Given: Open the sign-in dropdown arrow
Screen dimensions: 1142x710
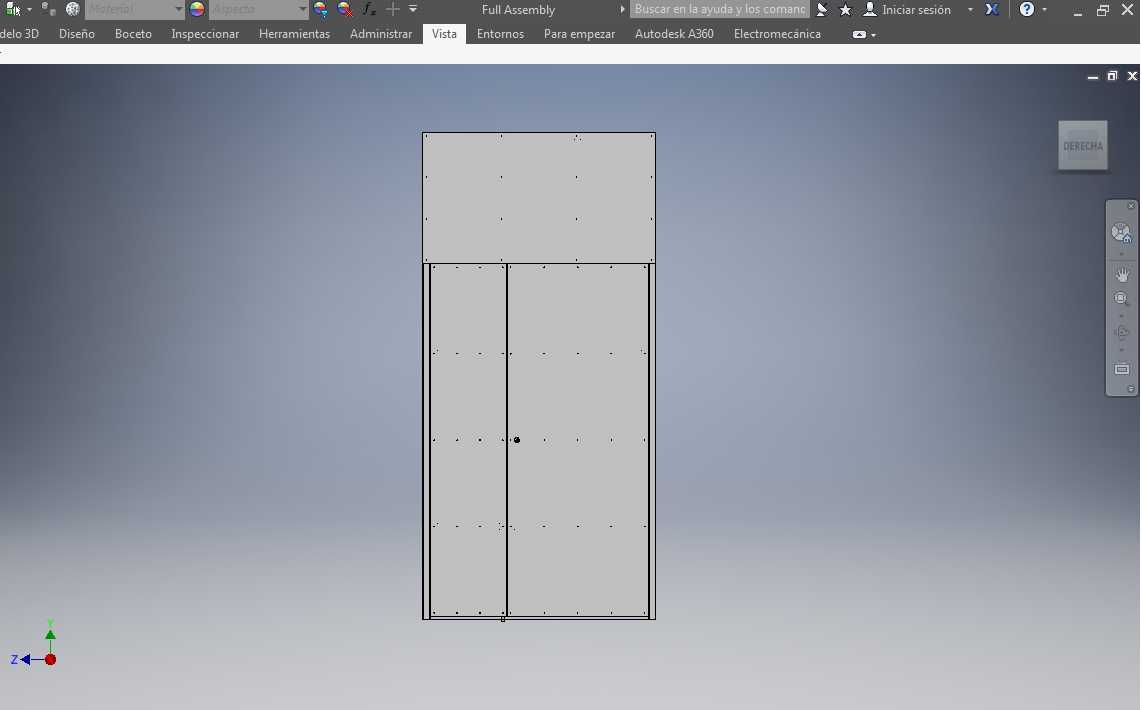Looking at the screenshot, I should 970,9.
